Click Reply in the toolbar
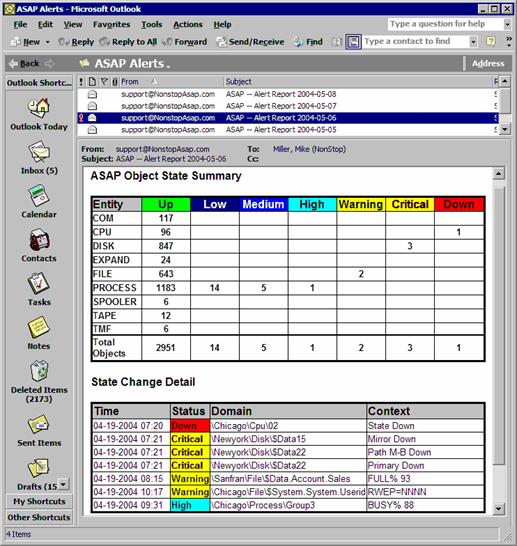 tap(77, 42)
